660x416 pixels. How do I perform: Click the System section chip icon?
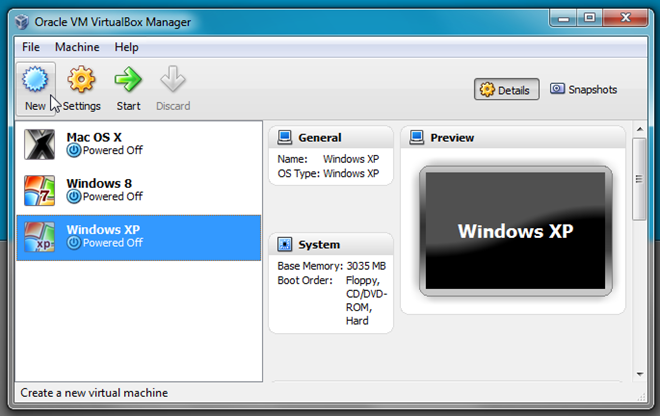point(285,244)
